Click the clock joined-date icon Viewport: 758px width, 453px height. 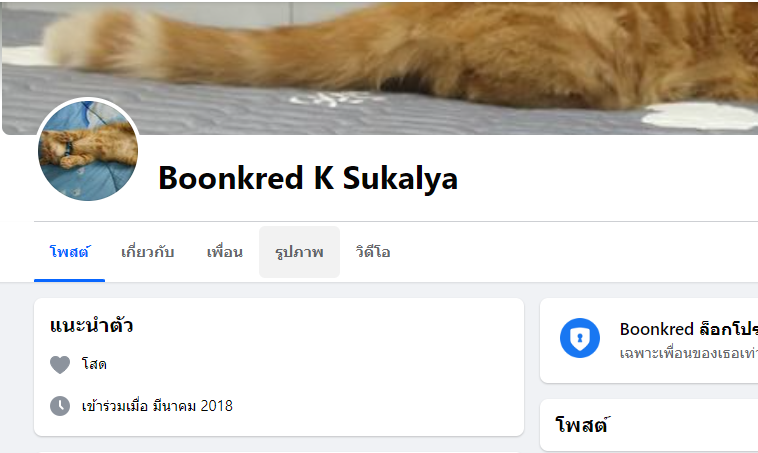click(x=60, y=406)
